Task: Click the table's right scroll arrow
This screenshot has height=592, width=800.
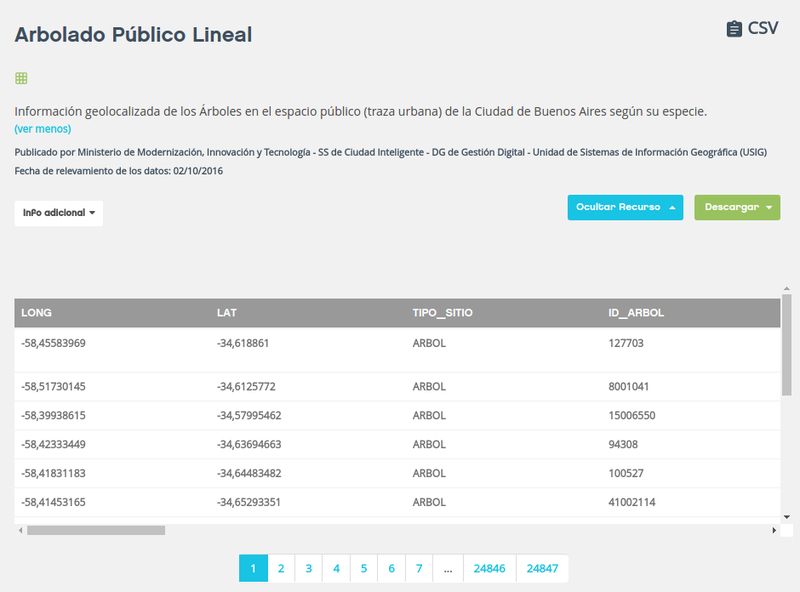Action: coord(773,530)
